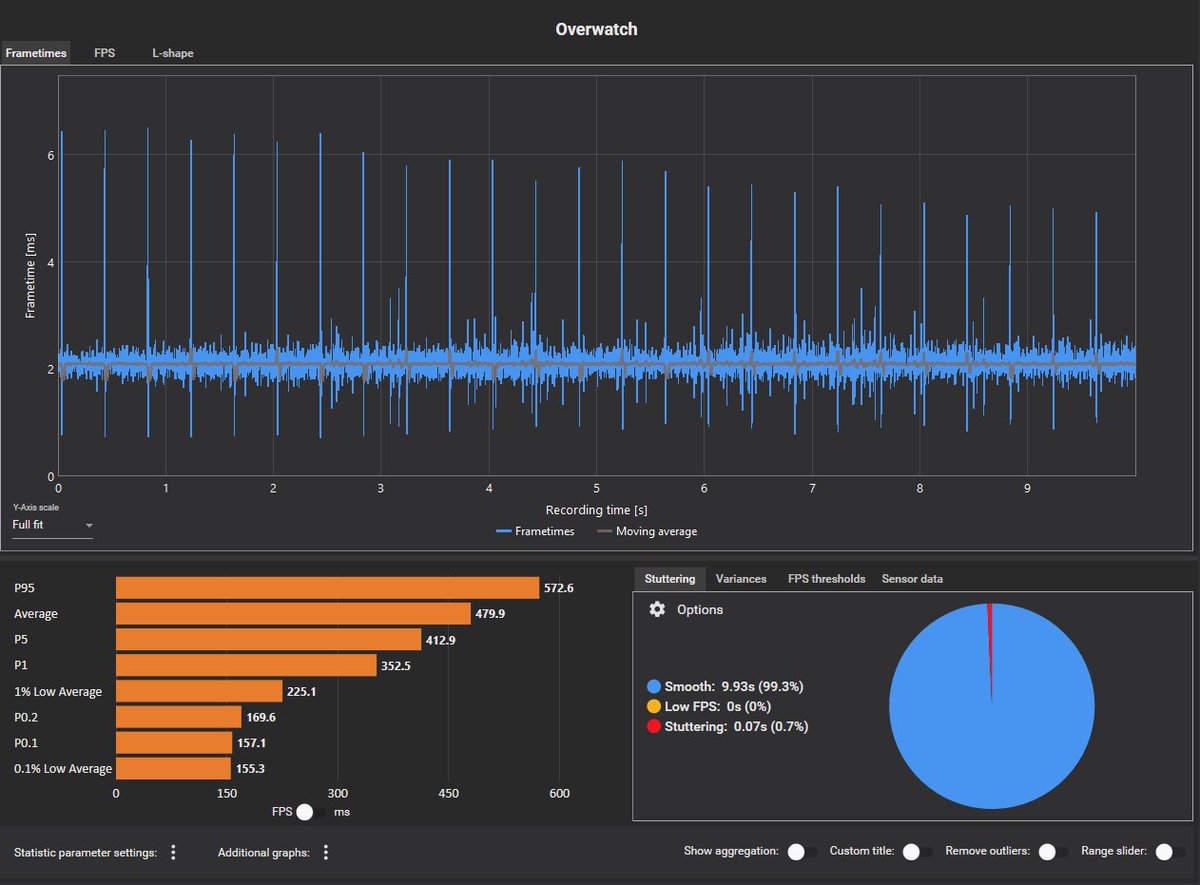
Task: Click the Overwatch chart title
Action: coord(596,29)
